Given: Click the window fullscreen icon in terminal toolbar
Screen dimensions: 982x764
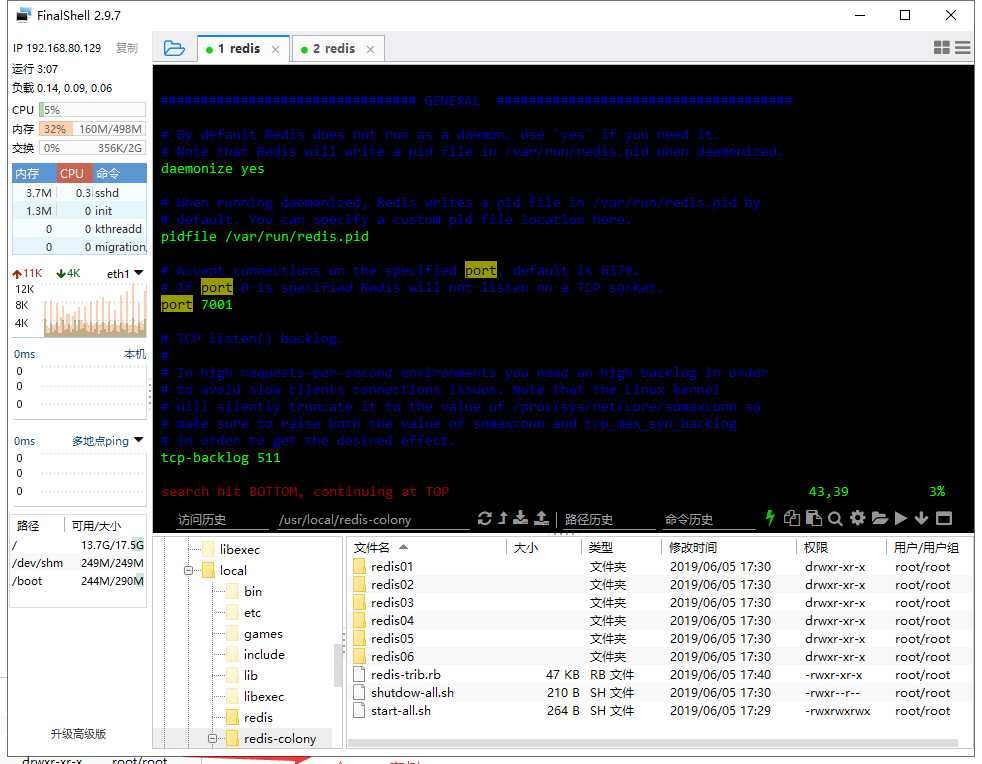Looking at the screenshot, I should pos(944,518).
